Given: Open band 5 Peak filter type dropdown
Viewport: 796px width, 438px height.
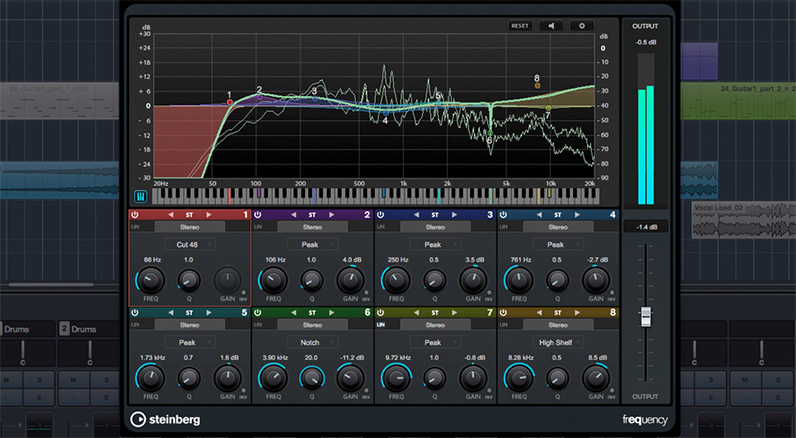Looking at the screenshot, I should [189, 343].
